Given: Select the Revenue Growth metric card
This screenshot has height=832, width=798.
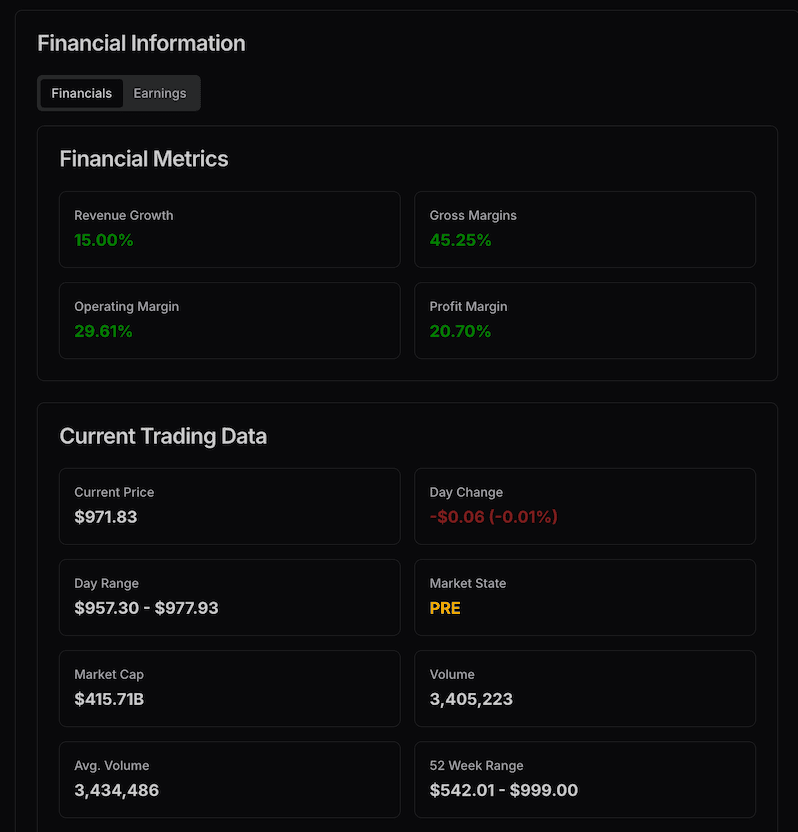Looking at the screenshot, I should (x=229, y=229).
